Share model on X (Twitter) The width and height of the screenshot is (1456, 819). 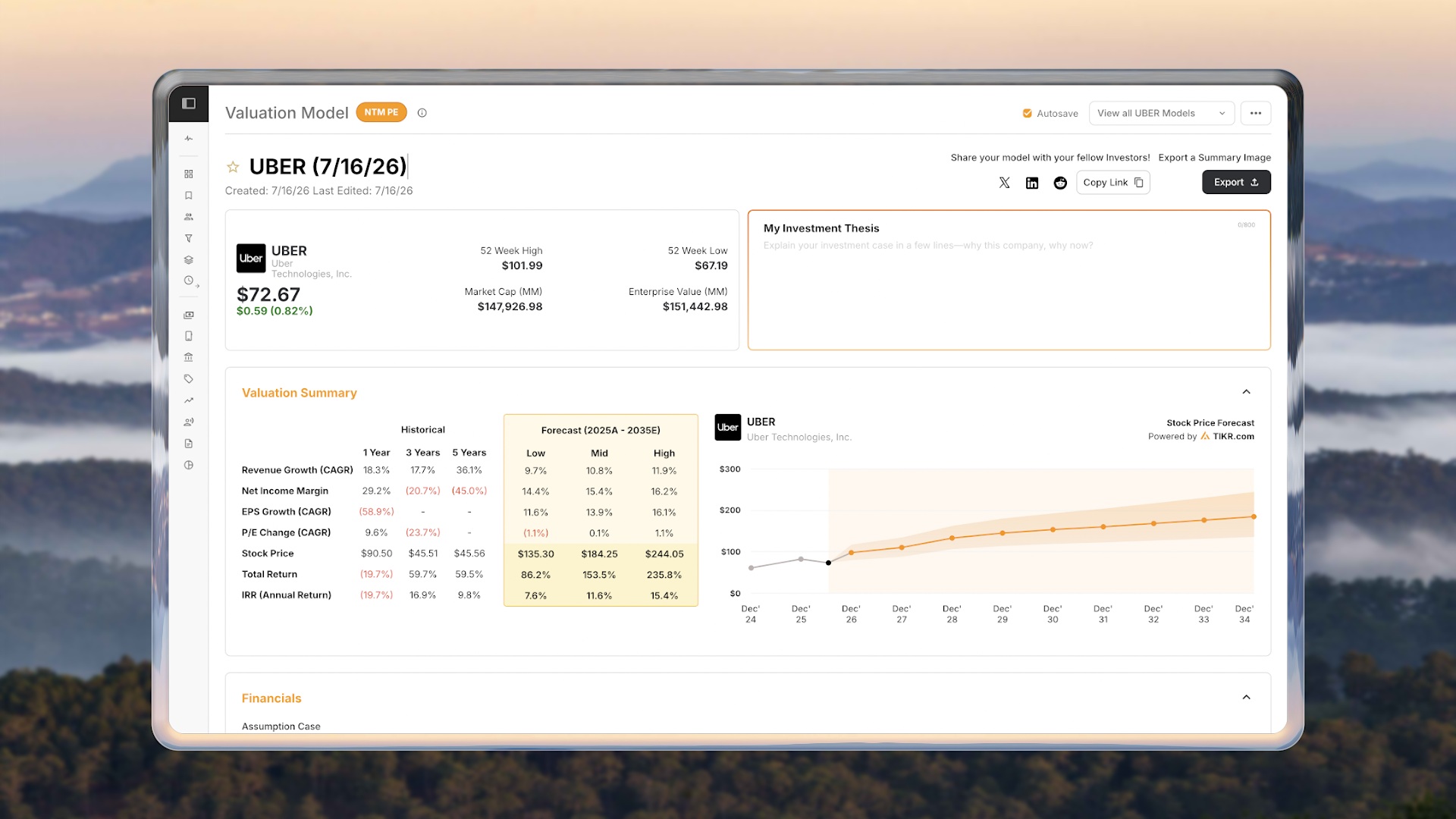1005,183
